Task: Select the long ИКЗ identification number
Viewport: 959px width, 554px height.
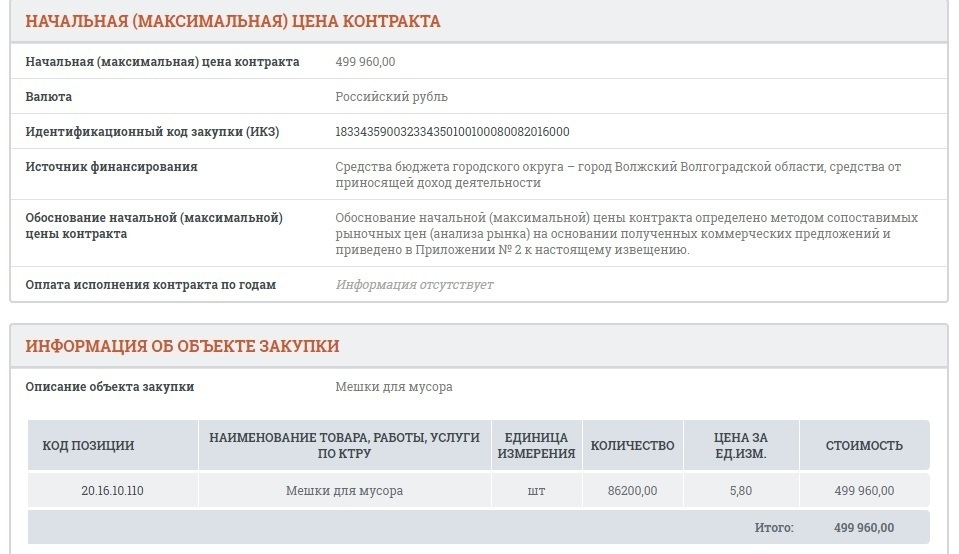Action: [452, 132]
